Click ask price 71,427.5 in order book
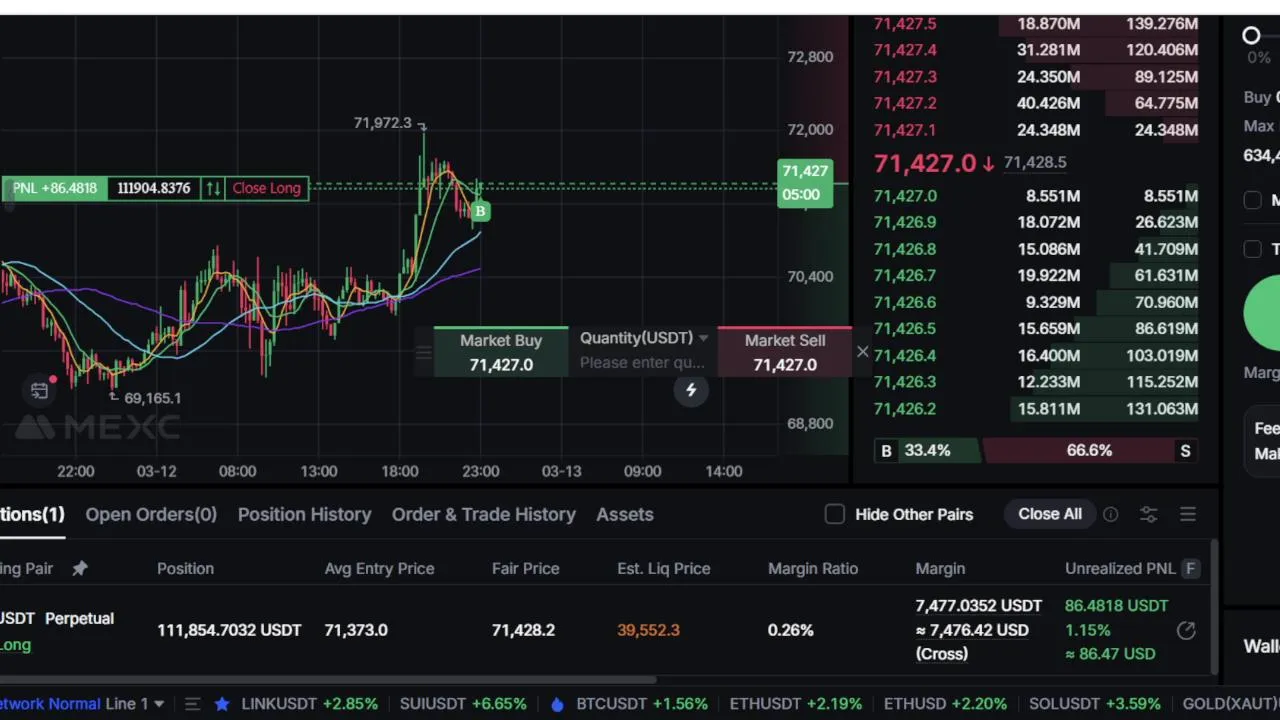 point(905,23)
